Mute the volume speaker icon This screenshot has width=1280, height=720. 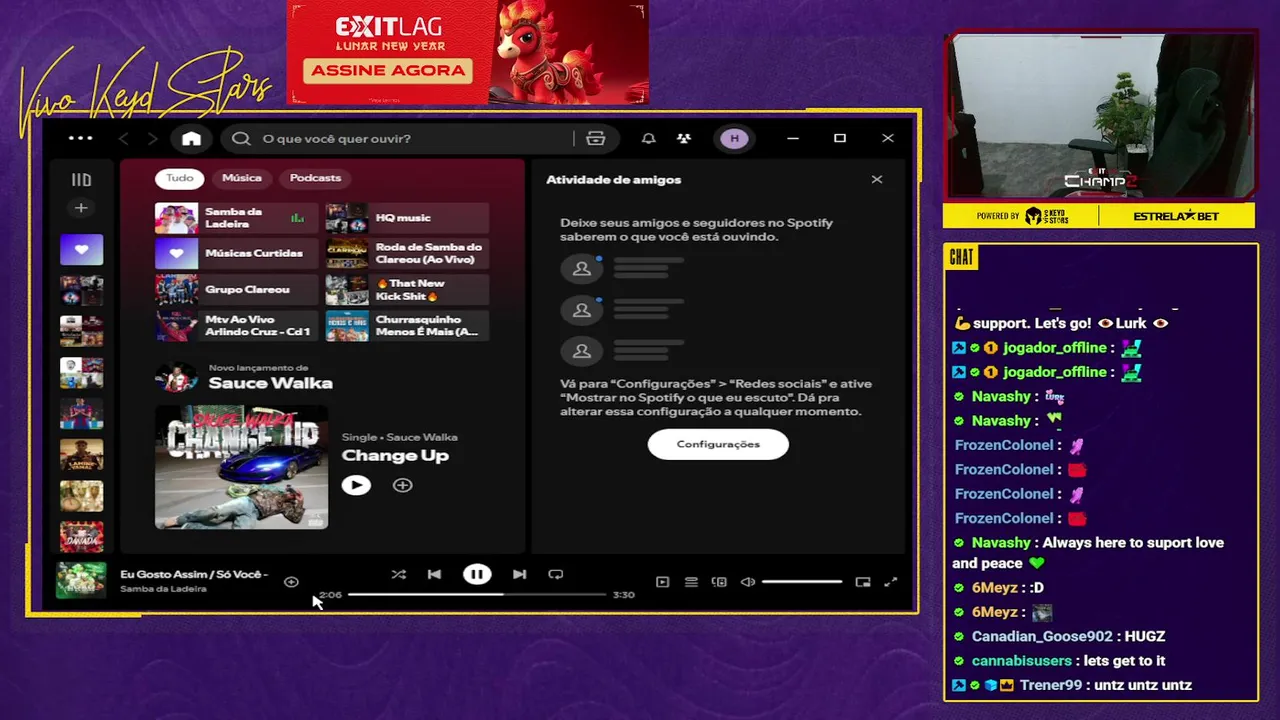[x=747, y=581]
